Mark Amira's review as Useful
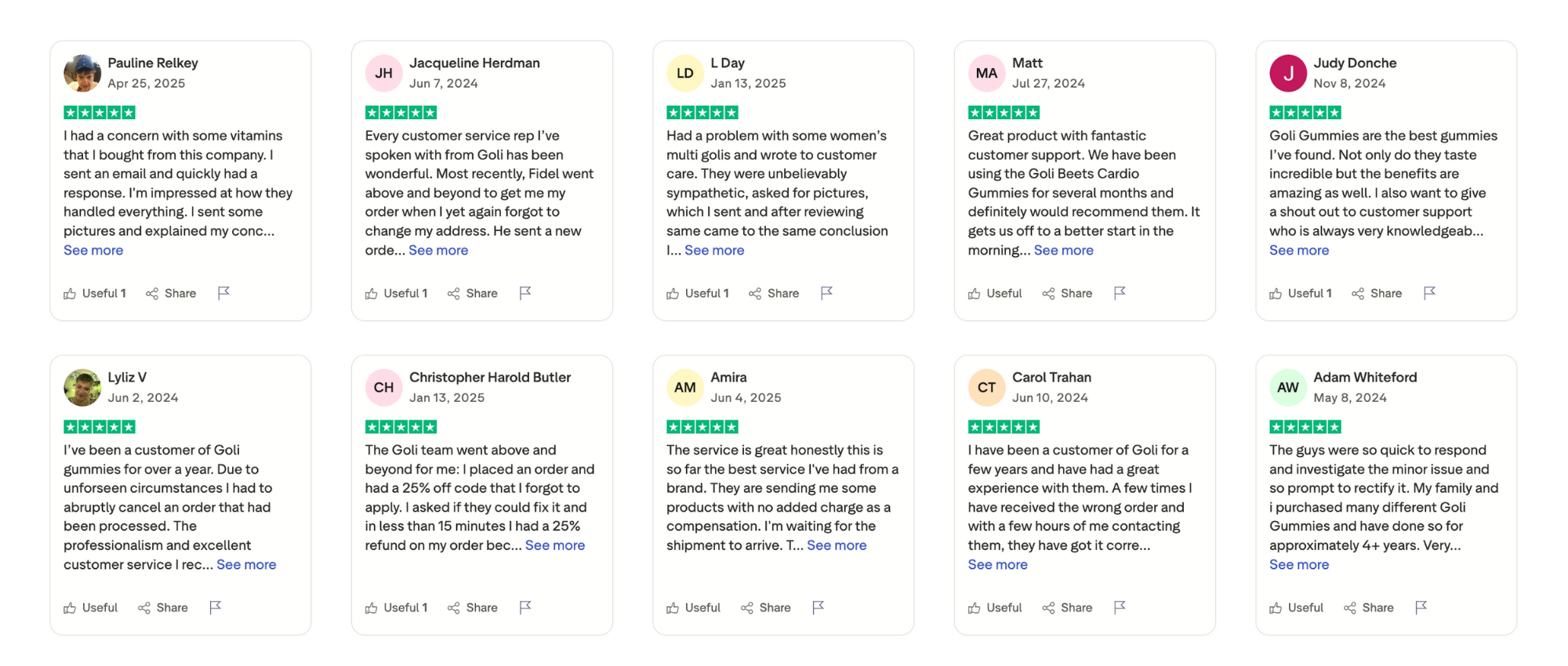The image size is (1568, 666). click(x=693, y=607)
